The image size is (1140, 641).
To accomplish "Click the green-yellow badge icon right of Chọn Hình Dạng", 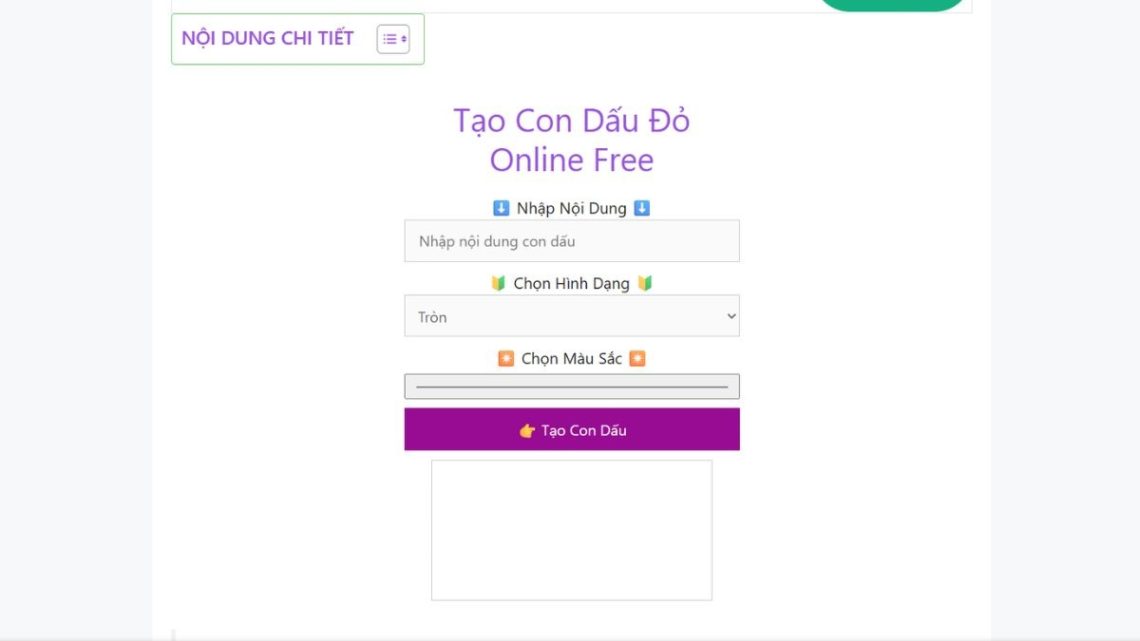I will [645, 283].
